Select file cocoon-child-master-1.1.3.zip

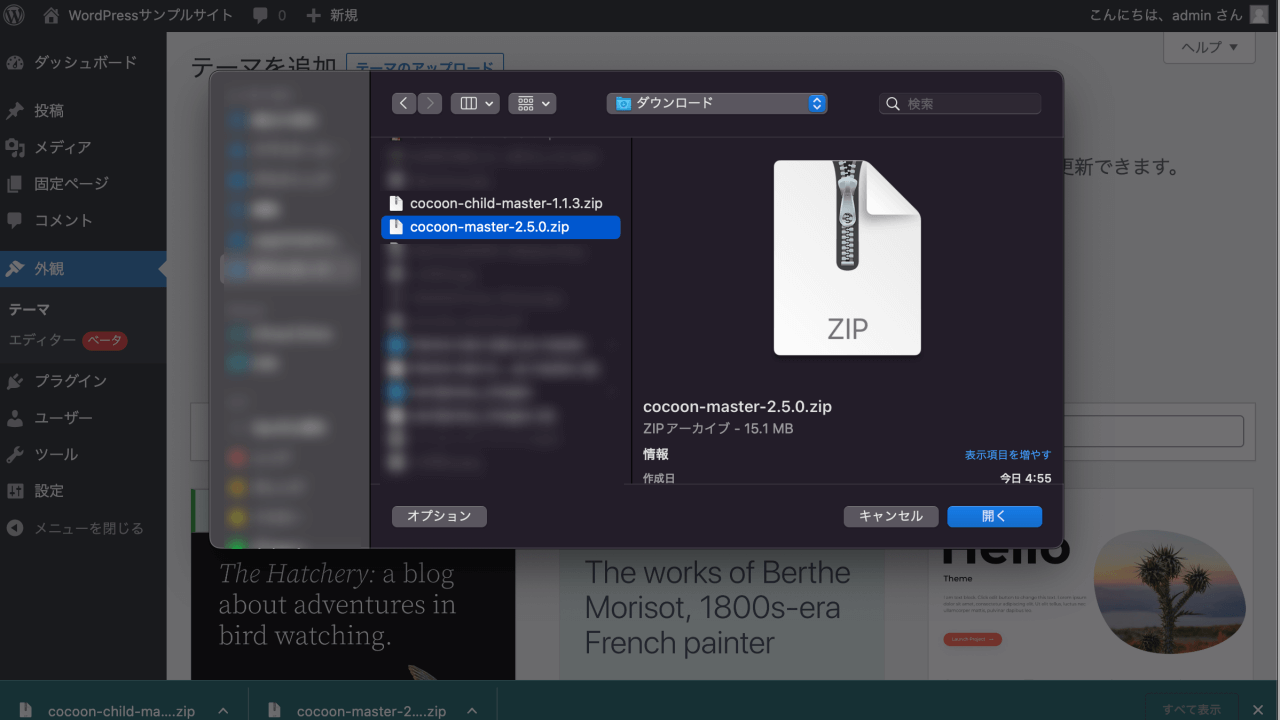click(501, 203)
